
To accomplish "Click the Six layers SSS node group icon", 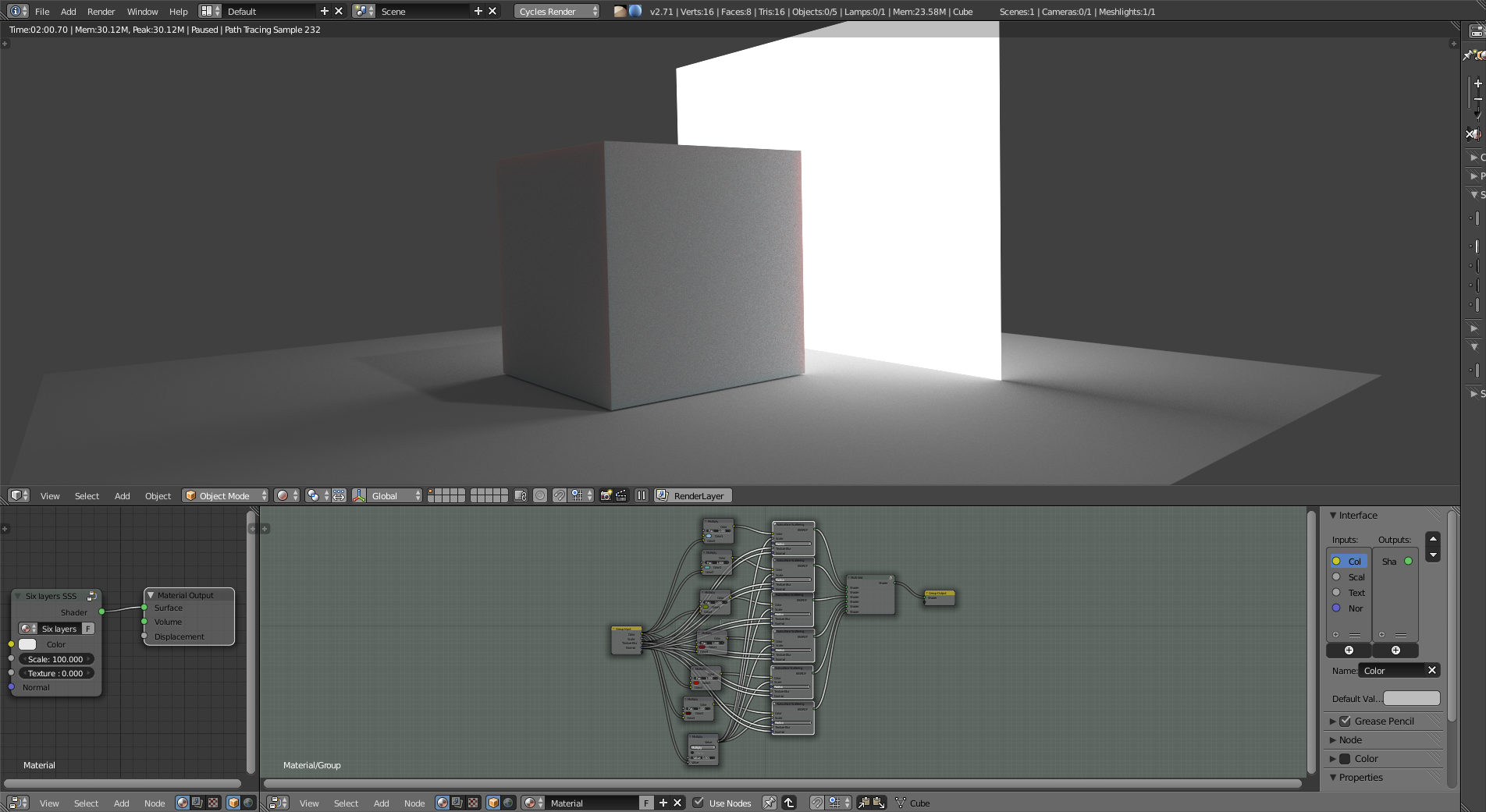I will pos(91,596).
